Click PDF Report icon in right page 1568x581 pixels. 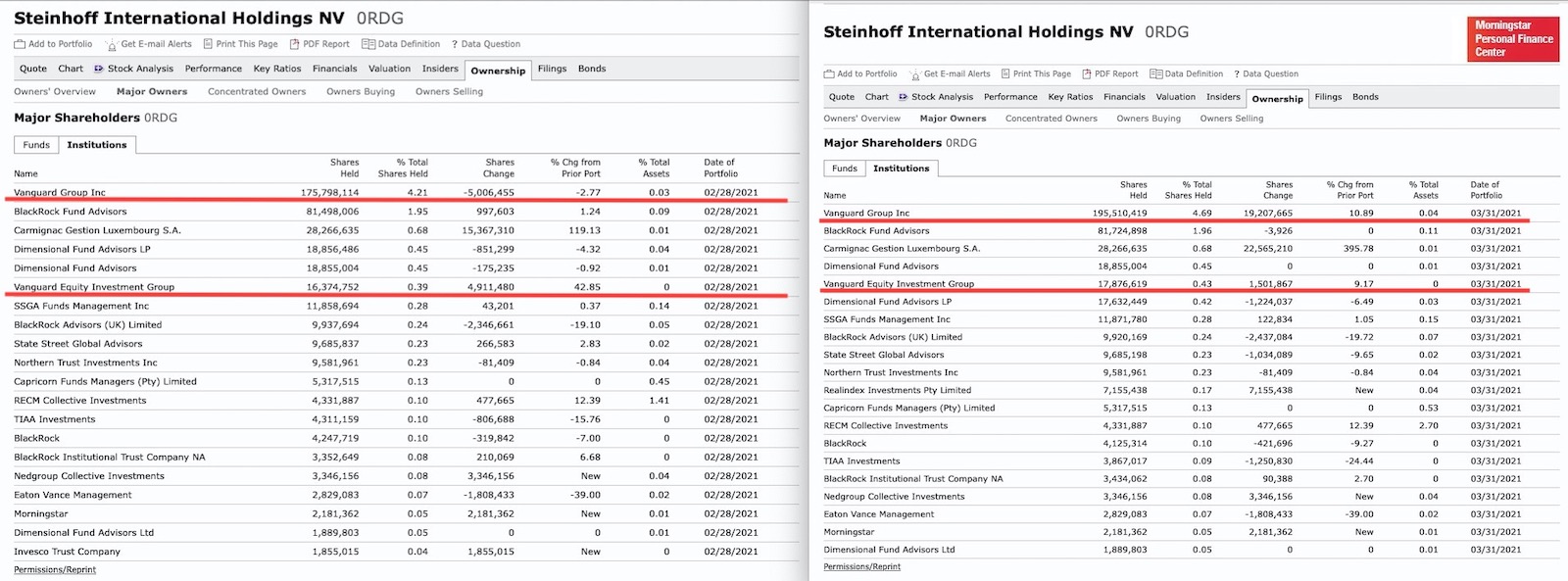pyautogui.click(x=1086, y=74)
